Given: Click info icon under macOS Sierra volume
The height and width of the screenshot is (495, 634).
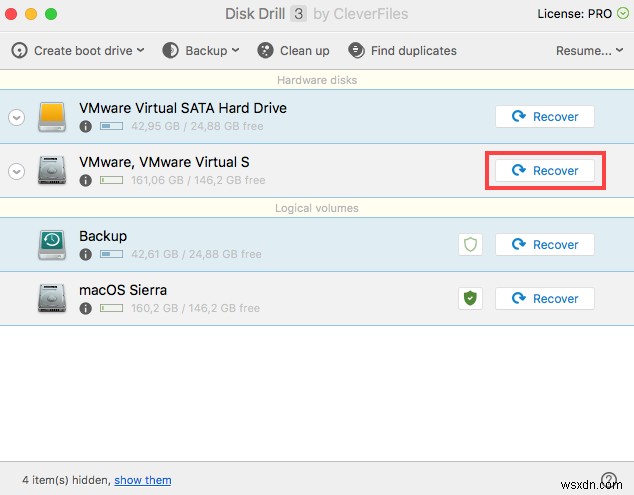Looking at the screenshot, I should [x=85, y=309].
